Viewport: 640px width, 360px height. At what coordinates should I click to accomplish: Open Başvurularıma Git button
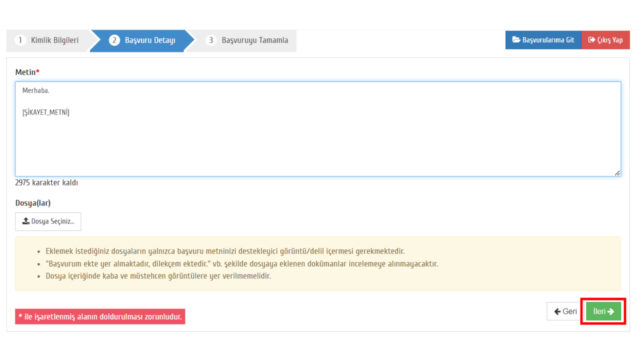543,40
